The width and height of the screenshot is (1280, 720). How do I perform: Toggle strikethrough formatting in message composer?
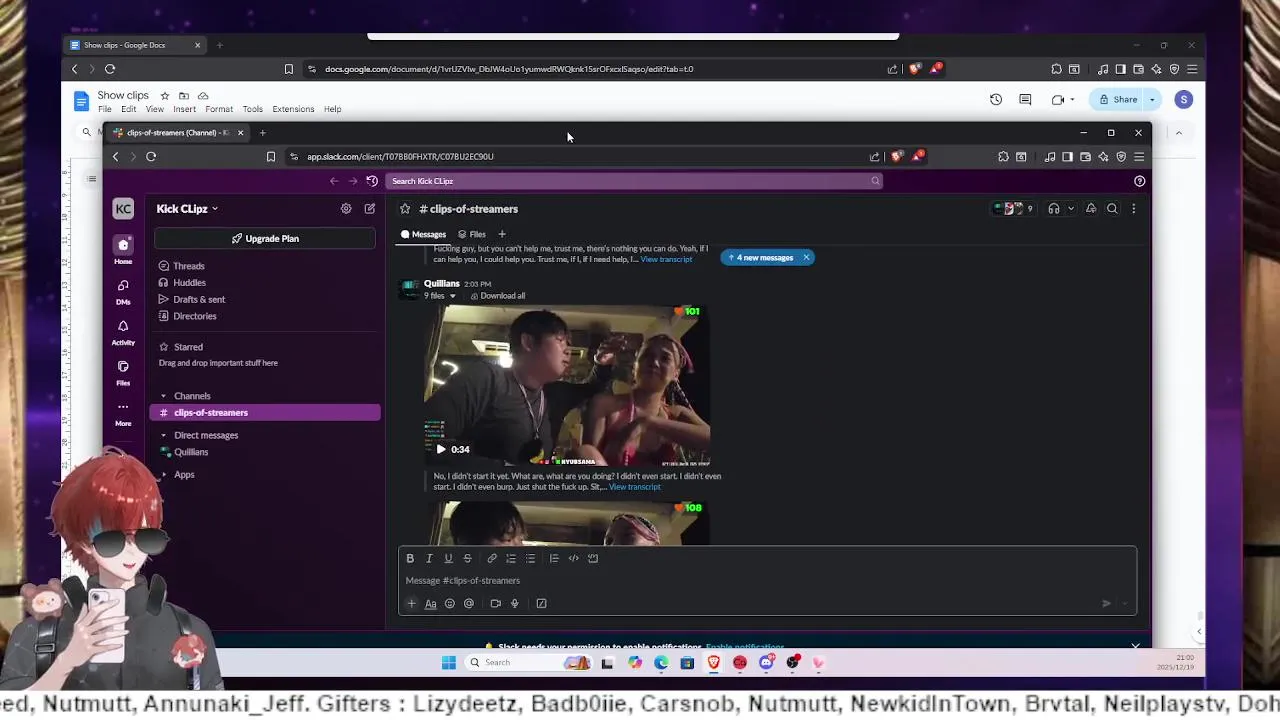pos(467,558)
